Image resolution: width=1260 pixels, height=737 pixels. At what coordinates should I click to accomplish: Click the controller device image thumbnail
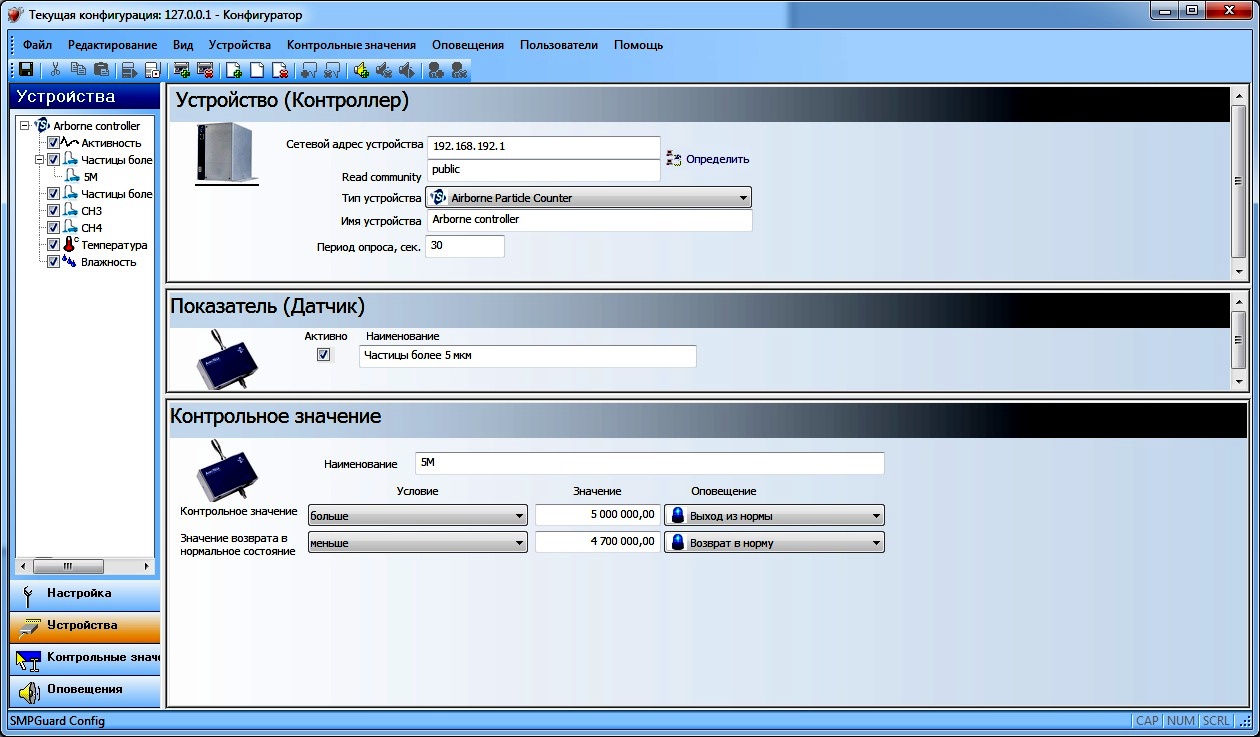click(227, 153)
